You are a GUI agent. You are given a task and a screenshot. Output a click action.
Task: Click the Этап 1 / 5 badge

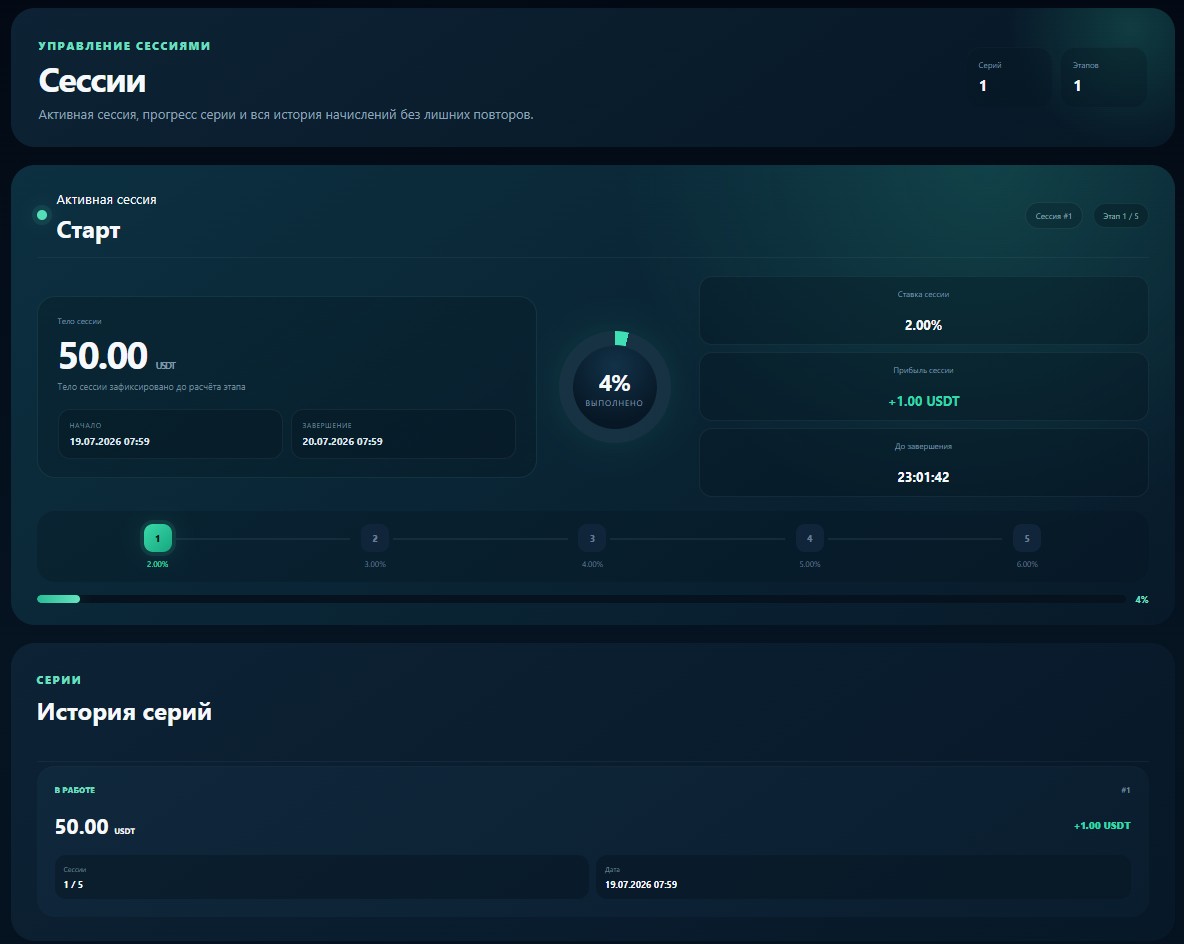coord(1121,216)
